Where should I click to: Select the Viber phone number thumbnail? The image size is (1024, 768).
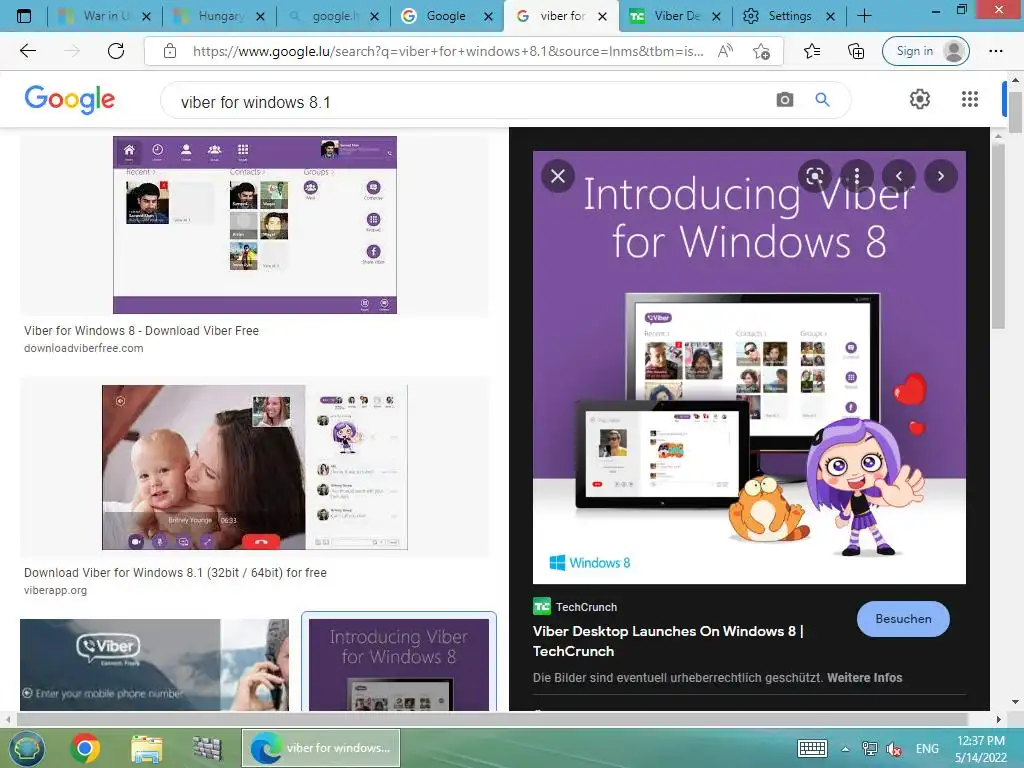(154, 664)
